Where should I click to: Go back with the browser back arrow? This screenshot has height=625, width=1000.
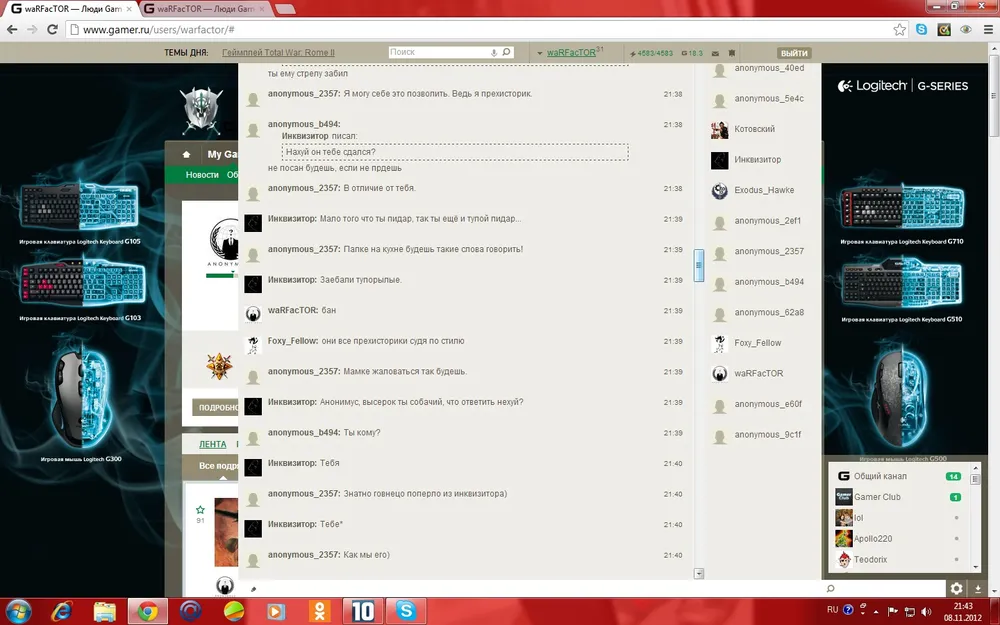12,29
